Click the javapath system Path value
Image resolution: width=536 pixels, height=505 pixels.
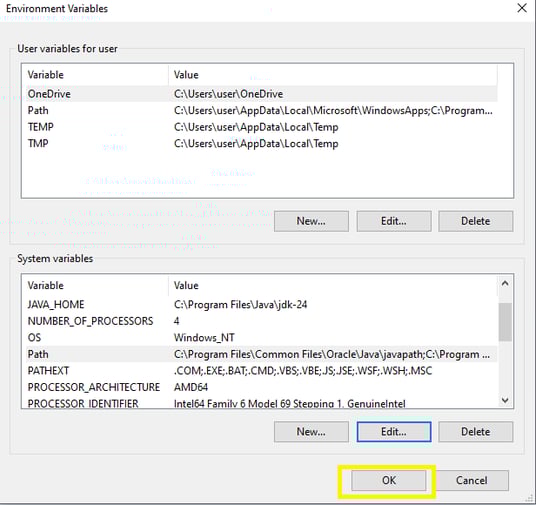point(332,354)
